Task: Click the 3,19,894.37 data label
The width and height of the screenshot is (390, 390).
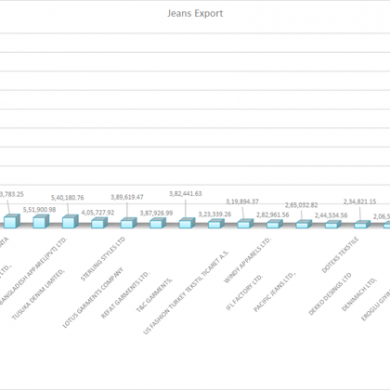Action: tap(242, 202)
